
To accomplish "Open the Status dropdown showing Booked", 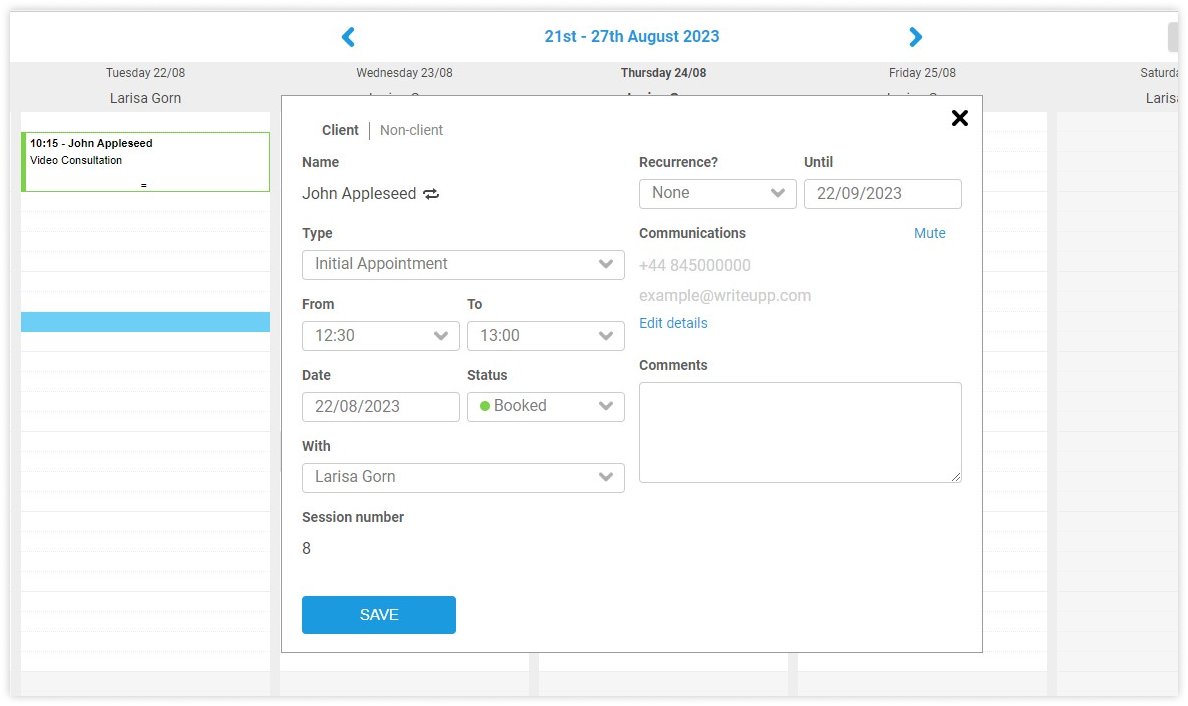I will [x=546, y=407].
